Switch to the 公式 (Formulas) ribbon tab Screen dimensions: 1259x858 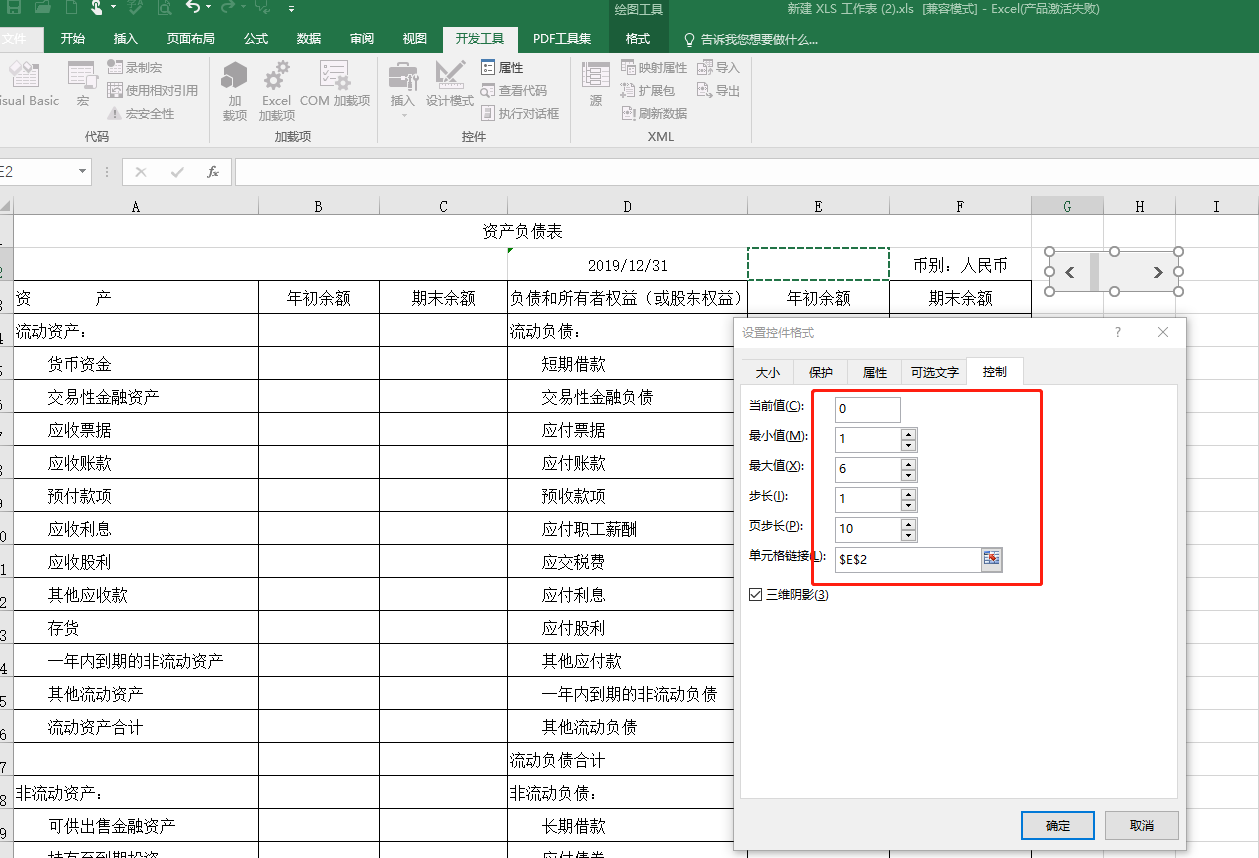(x=256, y=39)
